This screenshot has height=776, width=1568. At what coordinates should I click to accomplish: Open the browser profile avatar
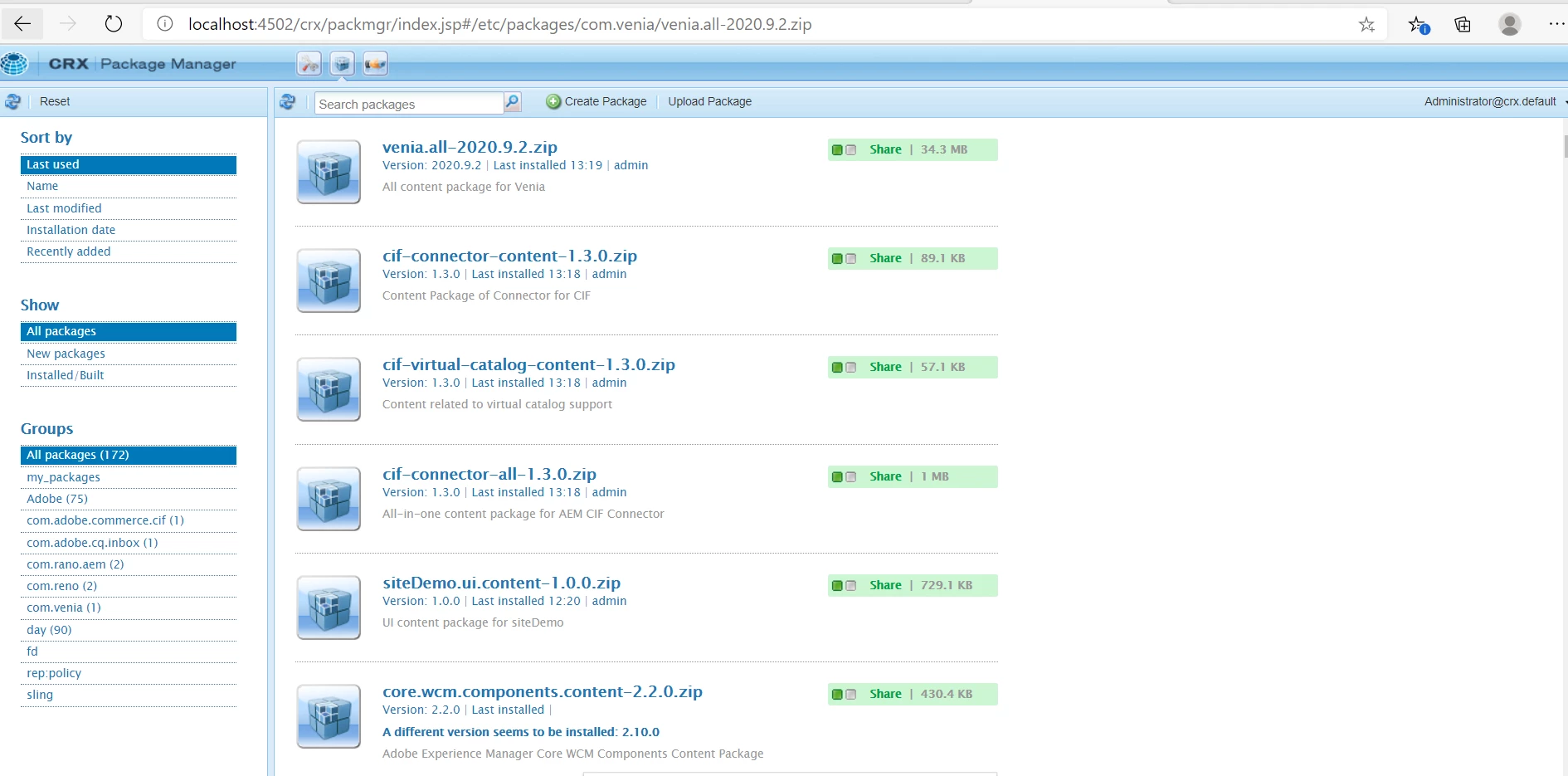(1510, 25)
